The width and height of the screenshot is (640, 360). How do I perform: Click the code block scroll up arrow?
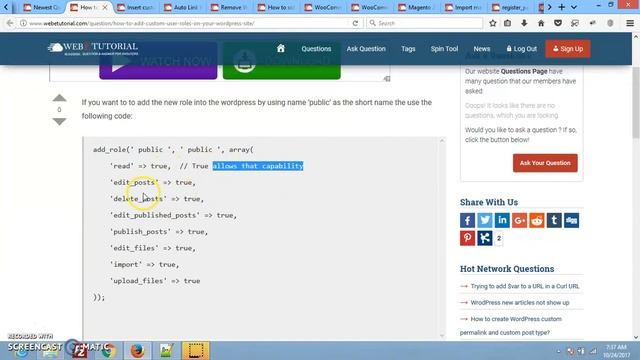[442, 140]
